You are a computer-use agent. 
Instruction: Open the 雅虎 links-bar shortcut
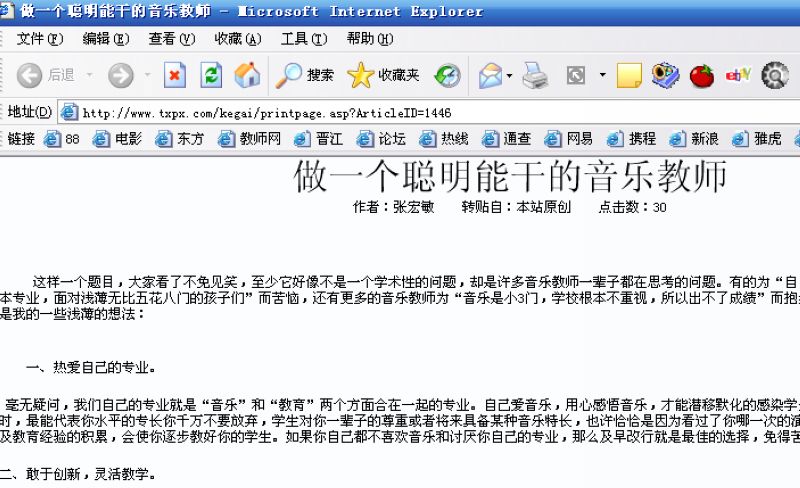(756, 139)
